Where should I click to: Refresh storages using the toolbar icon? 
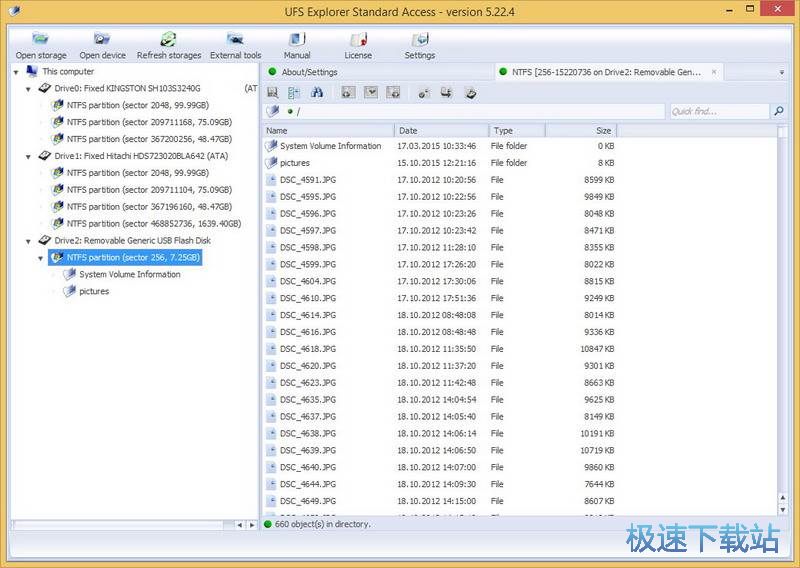[168, 41]
